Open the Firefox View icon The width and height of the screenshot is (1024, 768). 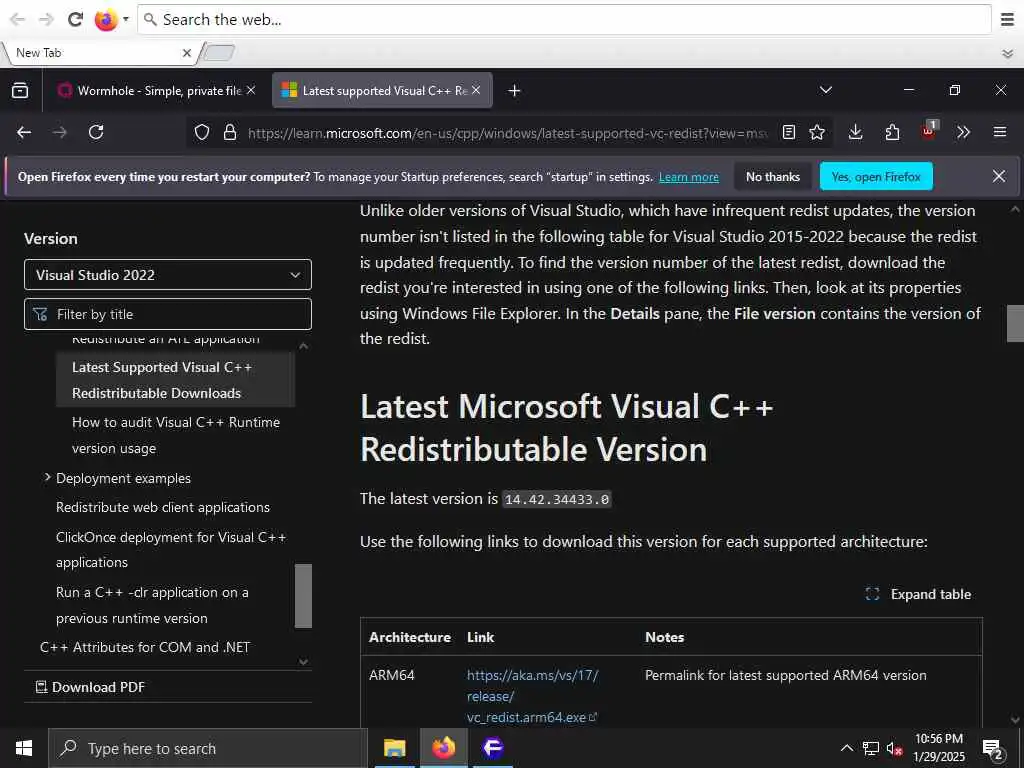(x=20, y=90)
